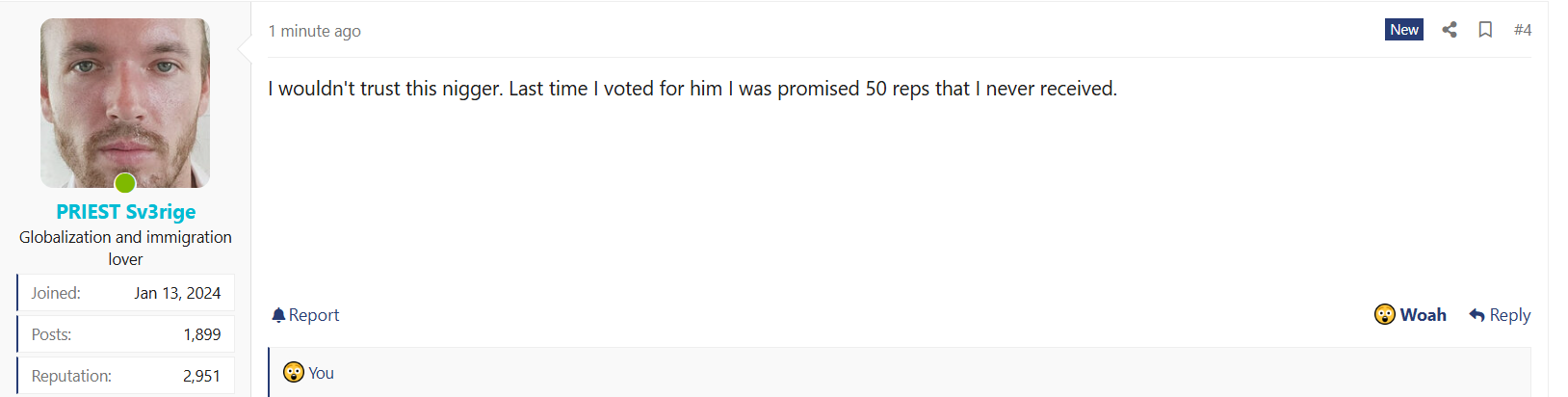The height and width of the screenshot is (397, 1568).
Task: Click "You" in the reactions list
Action: [322, 373]
